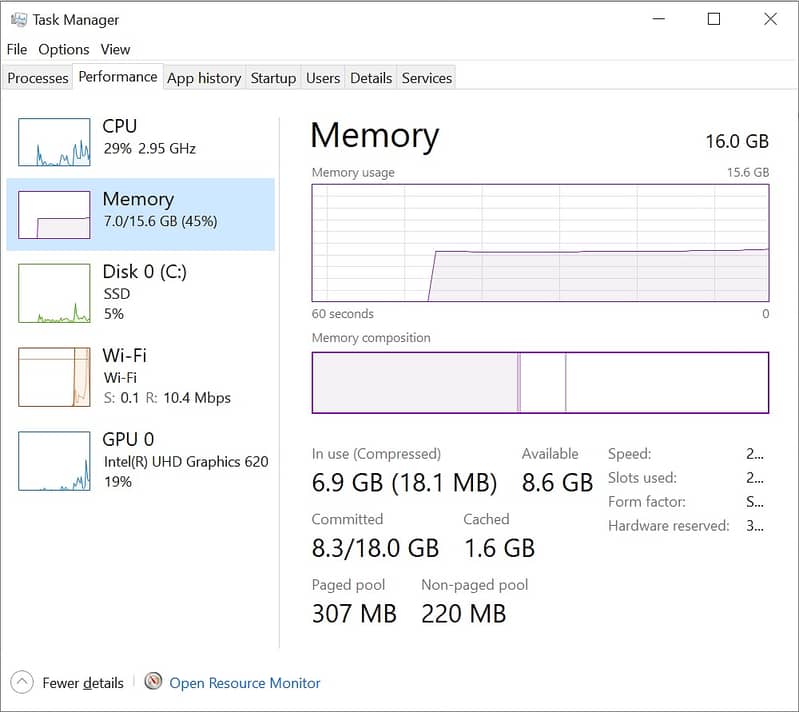Open the Wi-Fi performance graph thumbnail

(54, 377)
